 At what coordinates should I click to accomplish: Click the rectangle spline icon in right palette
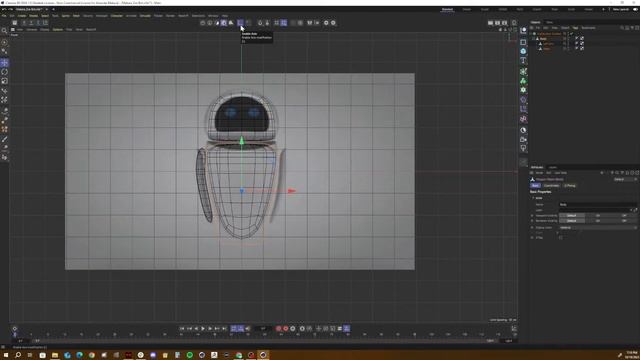(523, 42)
